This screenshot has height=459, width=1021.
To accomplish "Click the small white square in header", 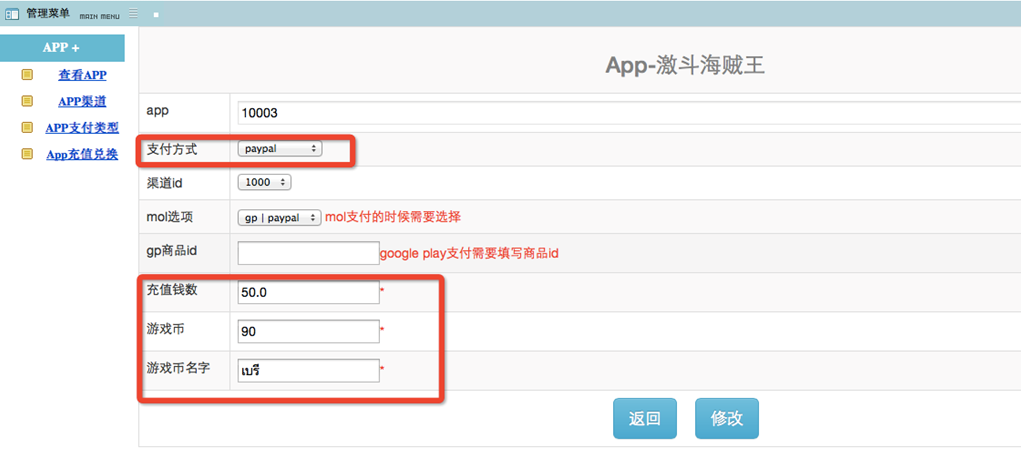I will (156, 15).
